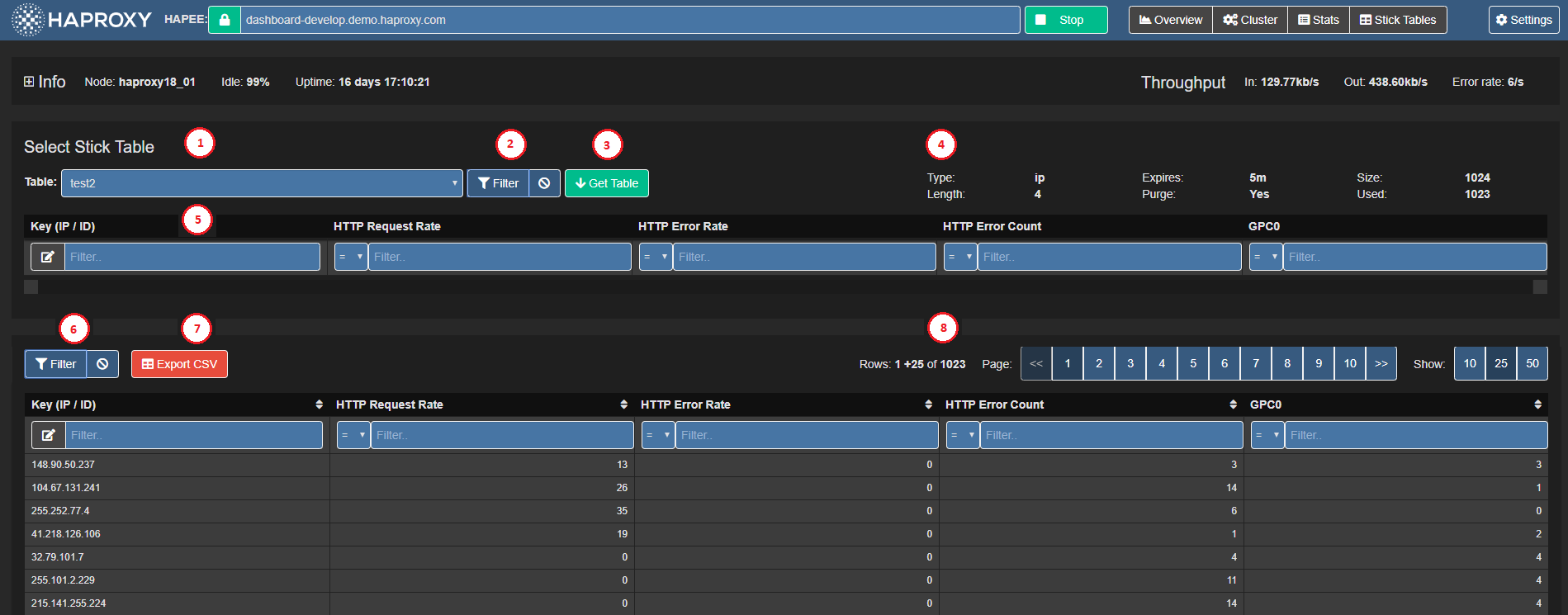The image size is (1568, 615).
Task: Export results with Export CSV button
Action: [179, 364]
